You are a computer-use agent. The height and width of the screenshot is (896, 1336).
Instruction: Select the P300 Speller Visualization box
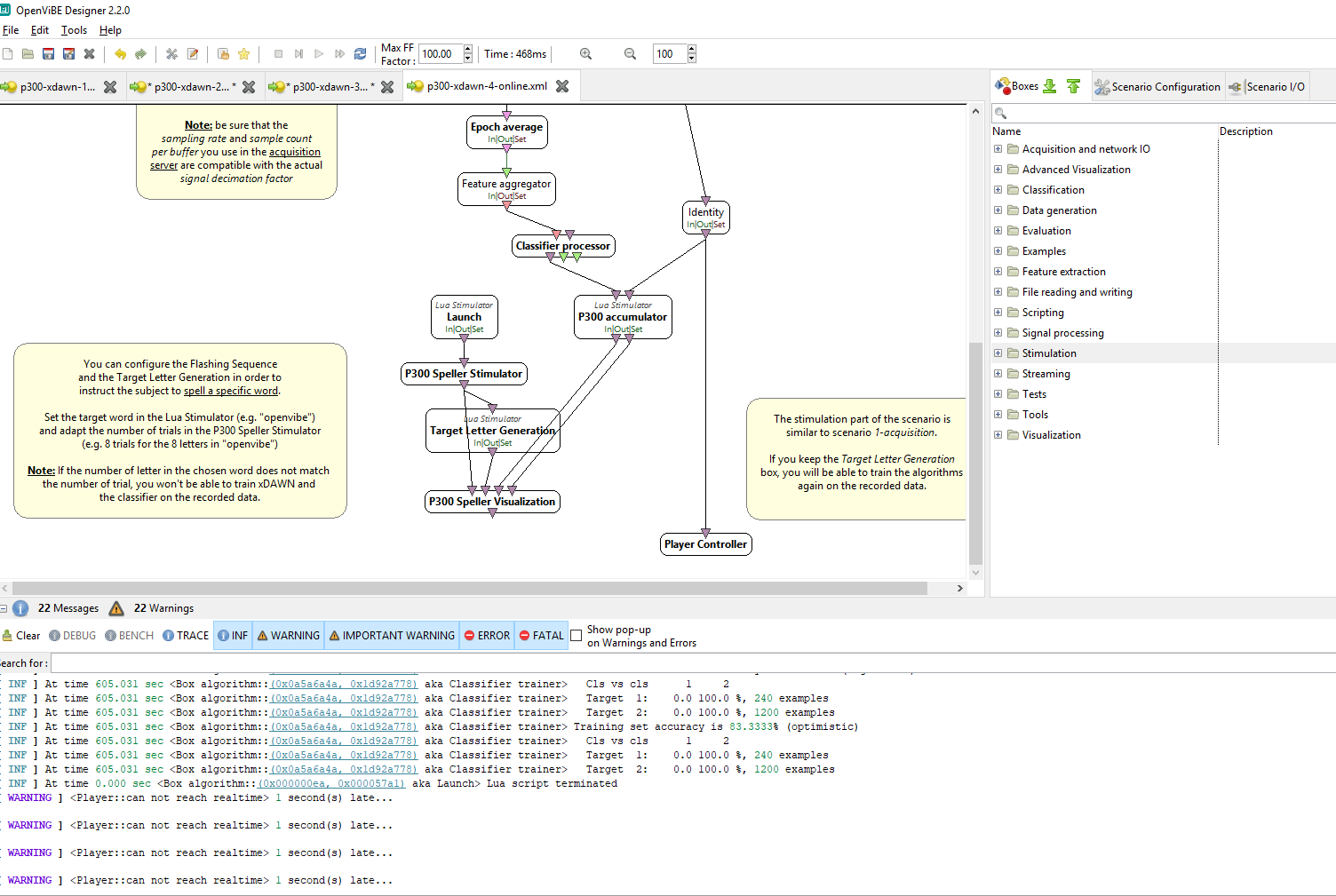pos(492,502)
